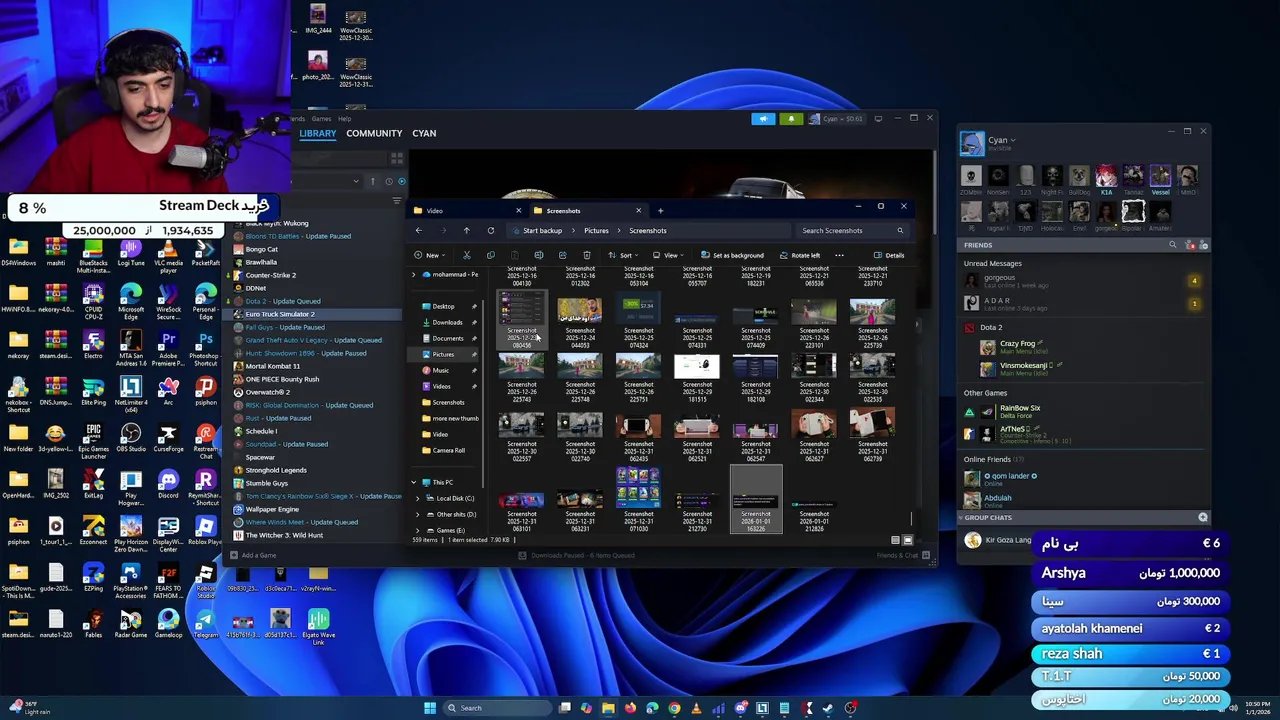Open Telegram desktop shortcut
Screen dimensions: 1280x720
click(205, 624)
